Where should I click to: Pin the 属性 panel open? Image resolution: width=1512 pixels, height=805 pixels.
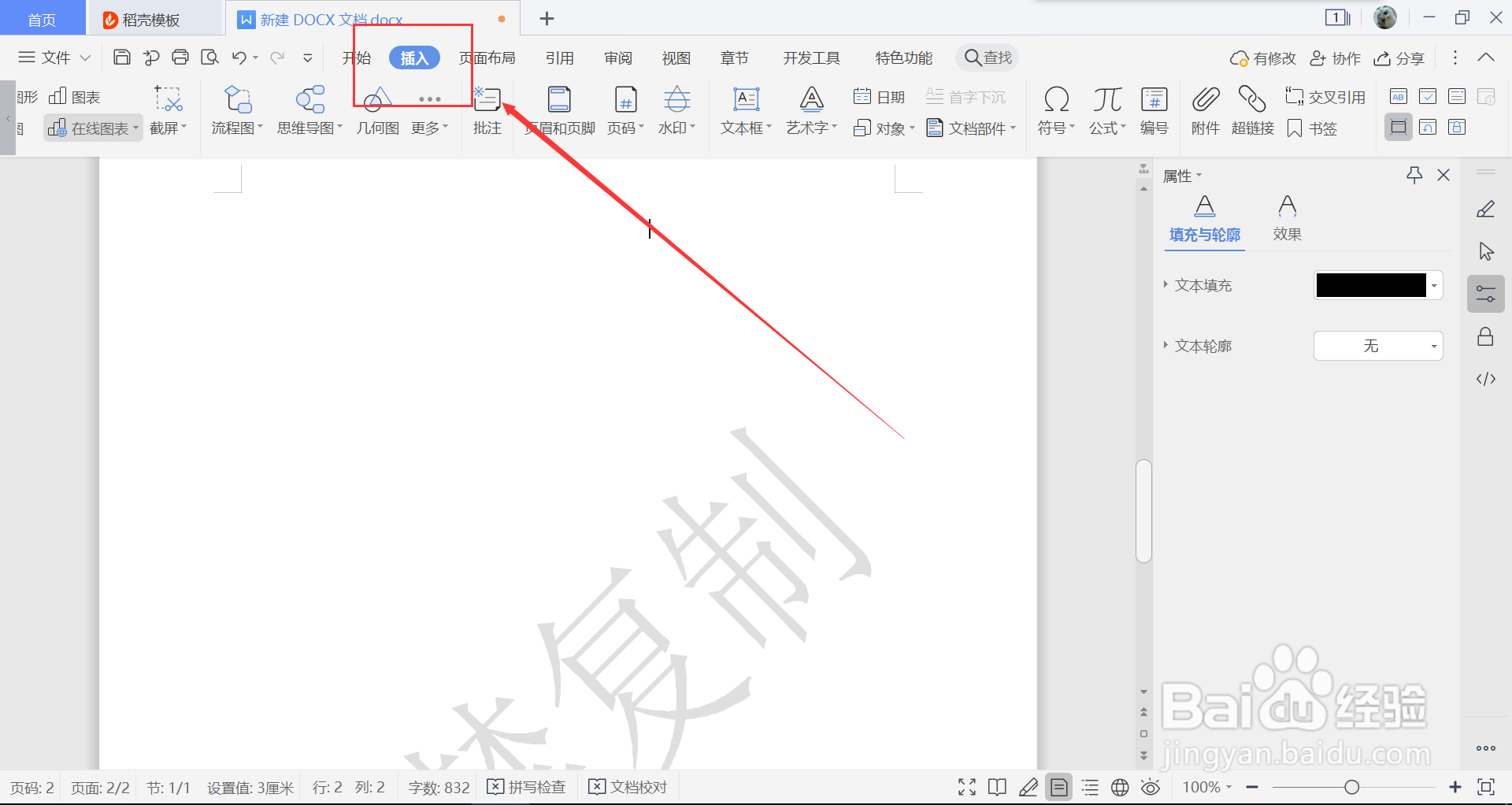(x=1414, y=175)
